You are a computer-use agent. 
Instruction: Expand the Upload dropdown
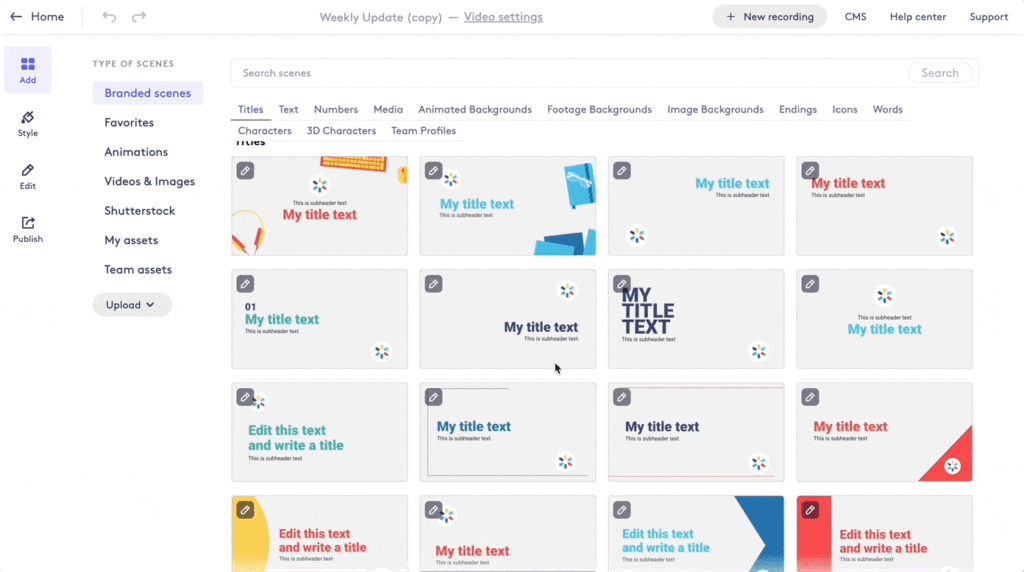click(132, 305)
